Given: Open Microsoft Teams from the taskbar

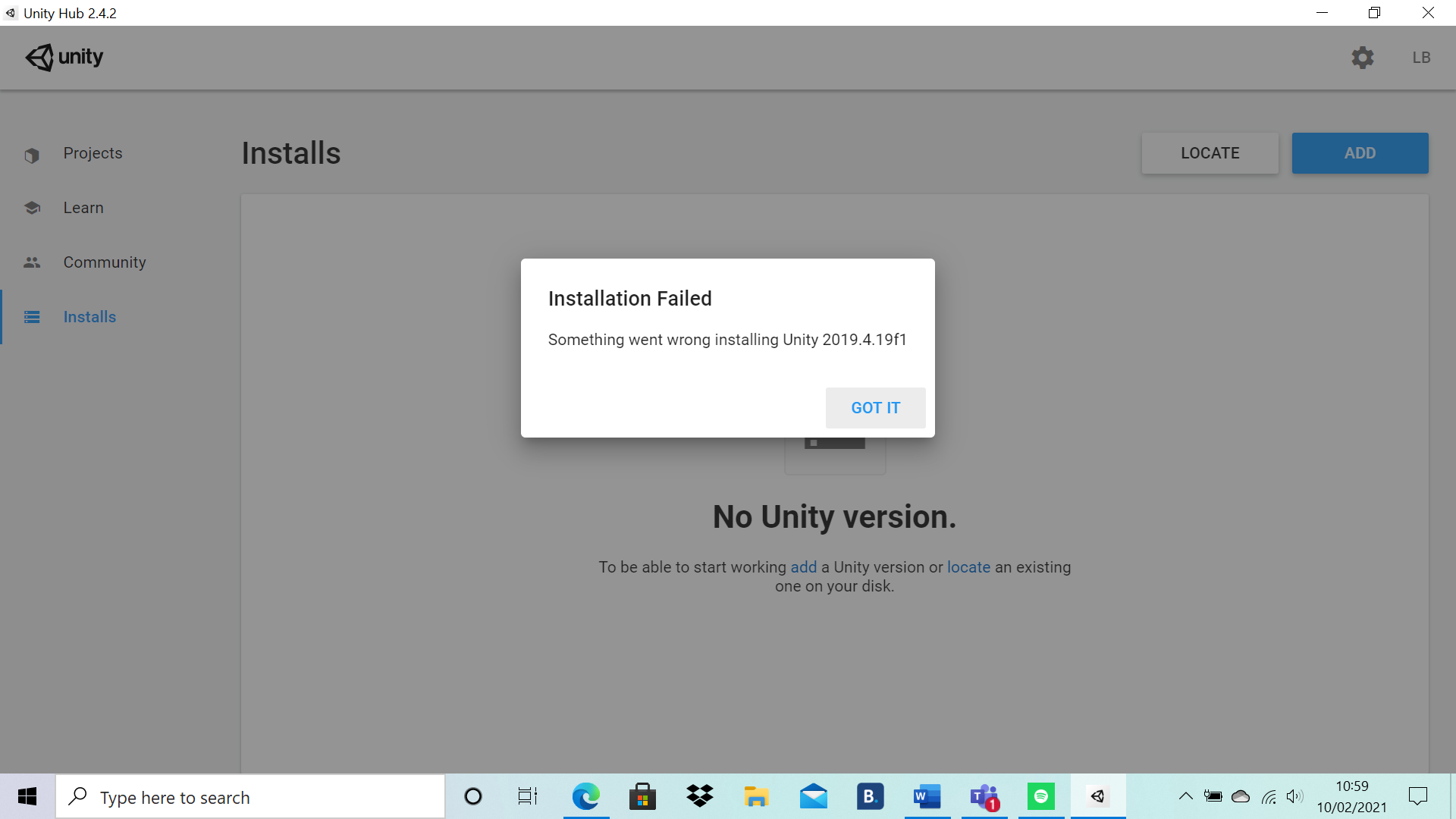Looking at the screenshot, I should (984, 796).
